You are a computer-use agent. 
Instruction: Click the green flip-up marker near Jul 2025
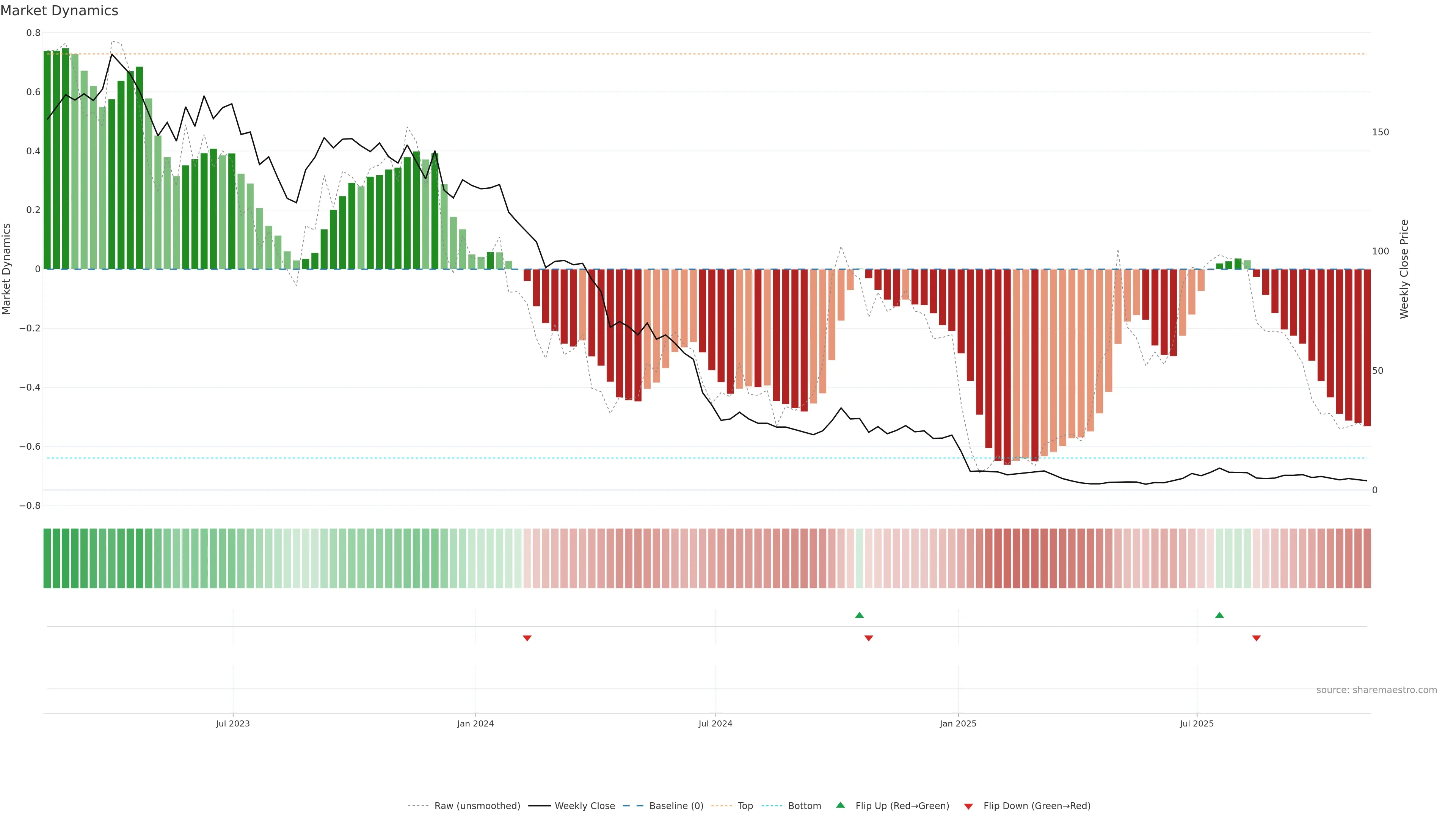(x=1219, y=615)
